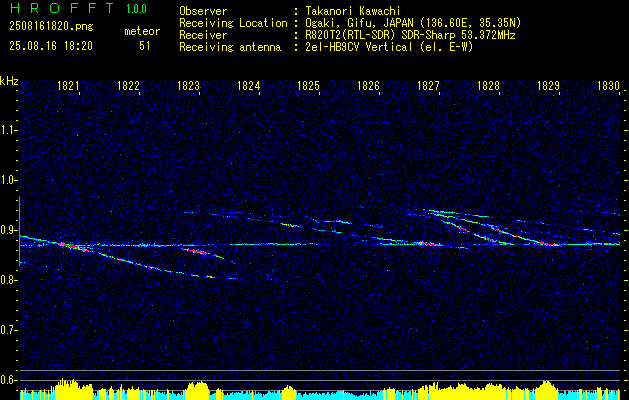This screenshot has width=629, height=400.
Task: Click the Receiving antenna field label
Action: (x=230, y=47)
